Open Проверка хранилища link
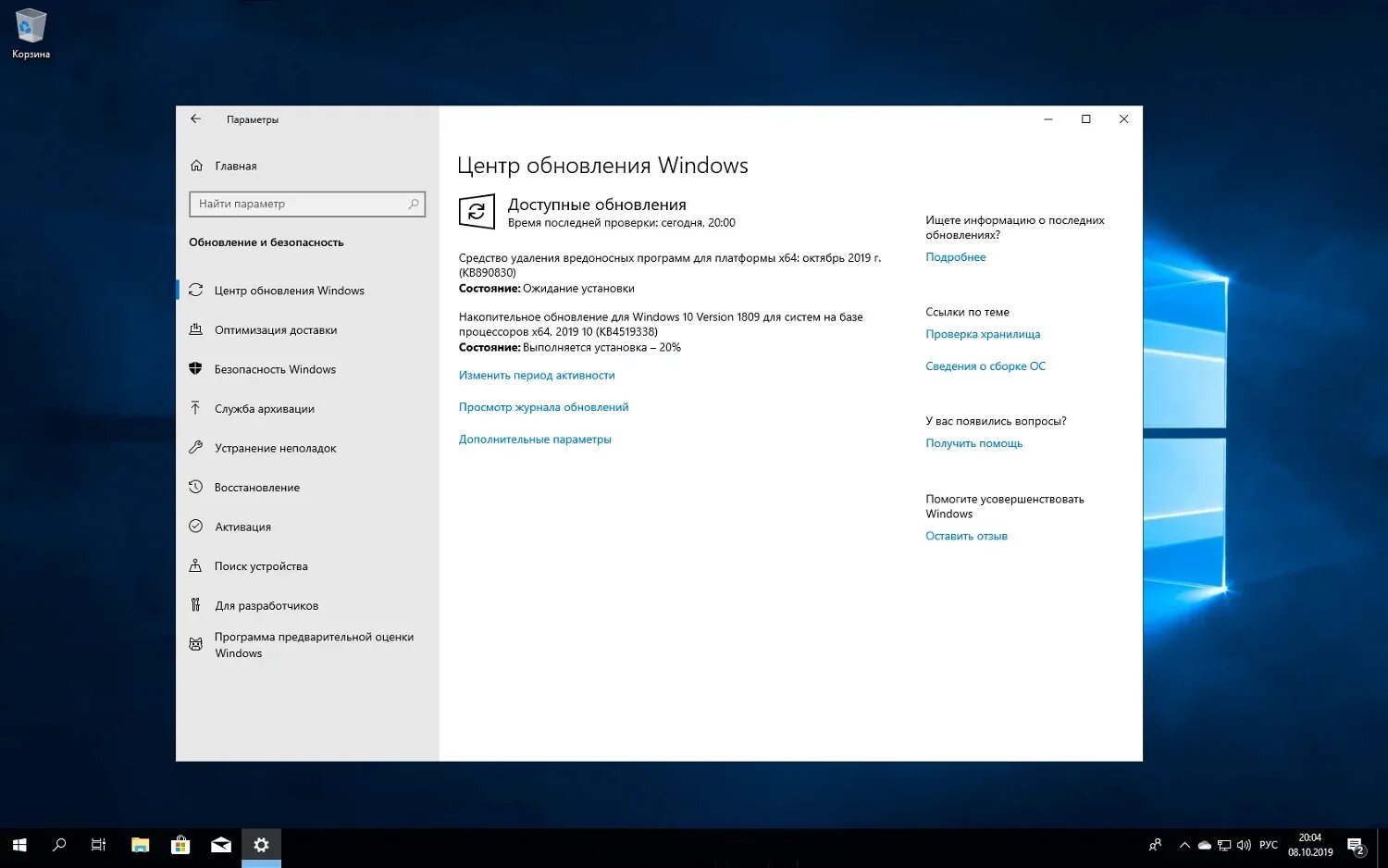The height and width of the screenshot is (868, 1388). (x=983, y=334)
